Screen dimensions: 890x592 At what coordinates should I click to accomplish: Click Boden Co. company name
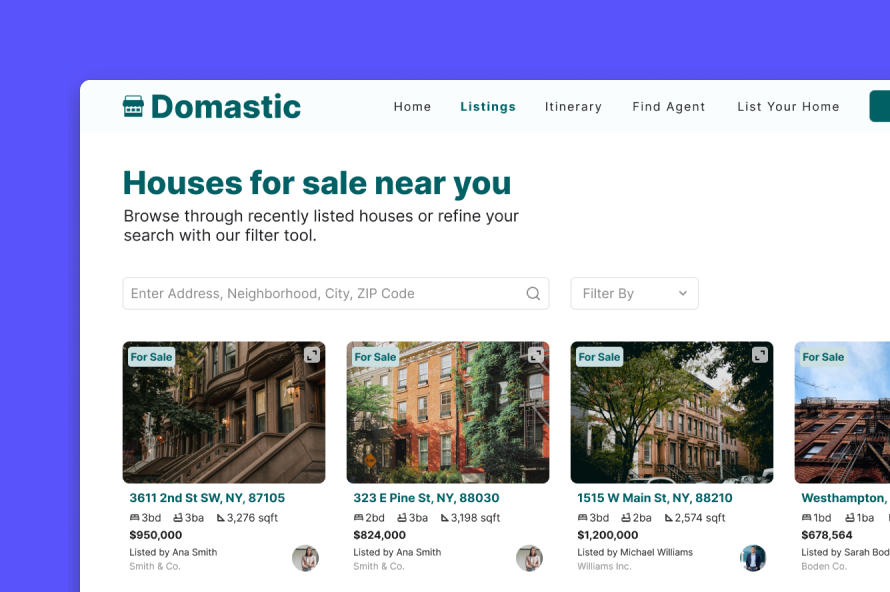[824, 566]
